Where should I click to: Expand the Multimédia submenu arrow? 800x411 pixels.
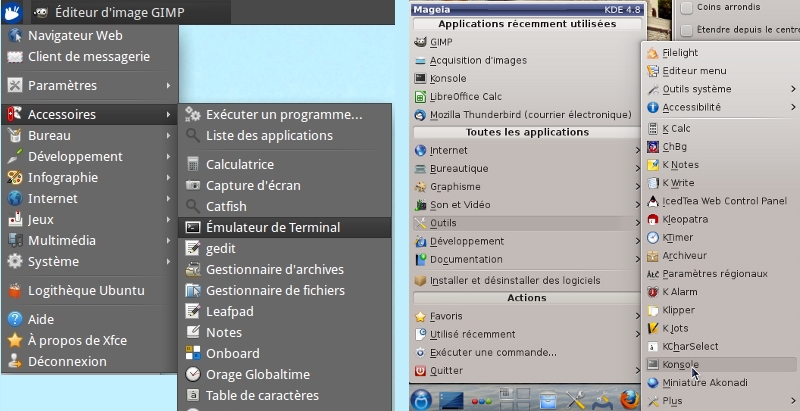[x=168, y=240]
